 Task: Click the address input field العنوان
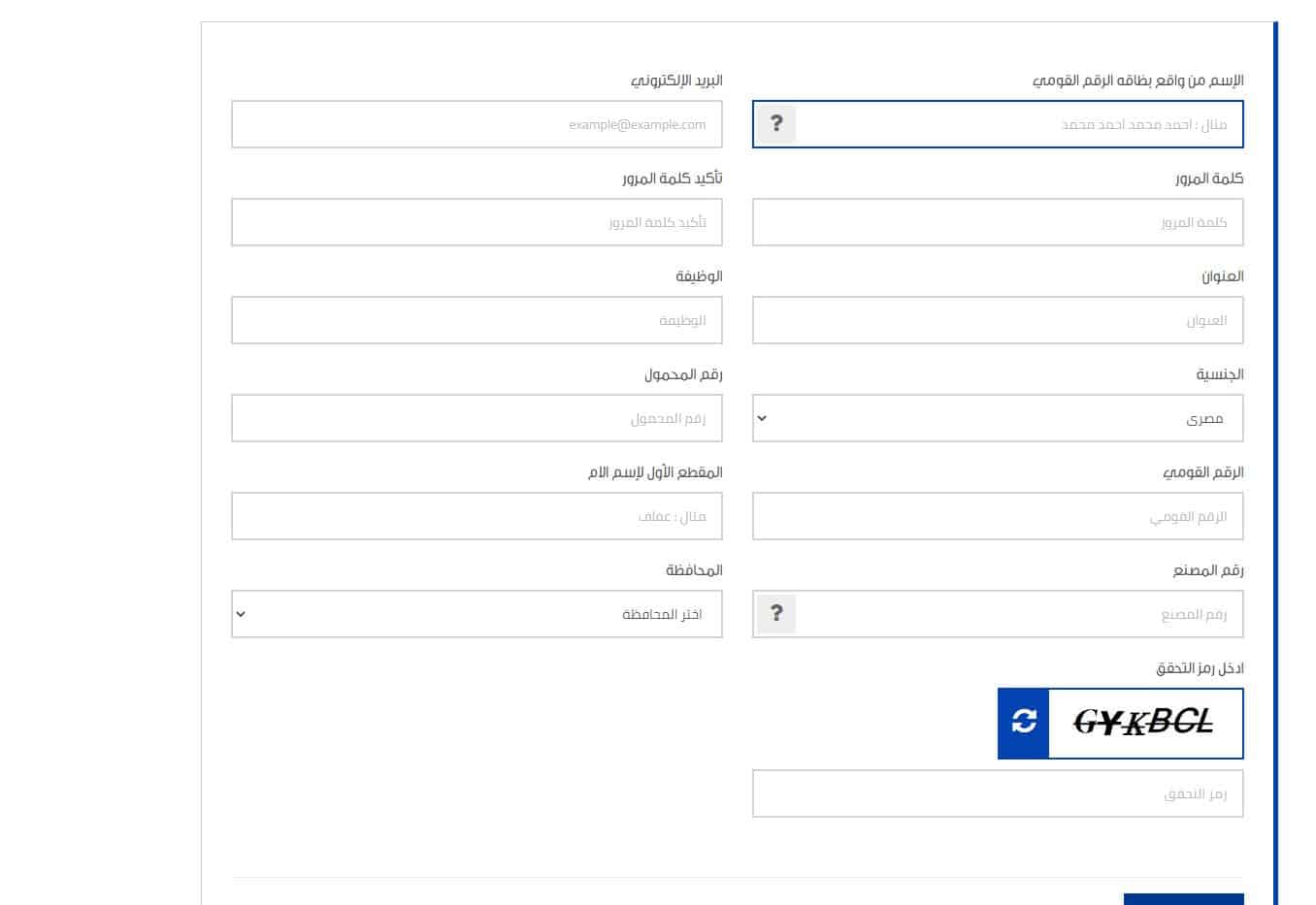[x=998, y=320]
